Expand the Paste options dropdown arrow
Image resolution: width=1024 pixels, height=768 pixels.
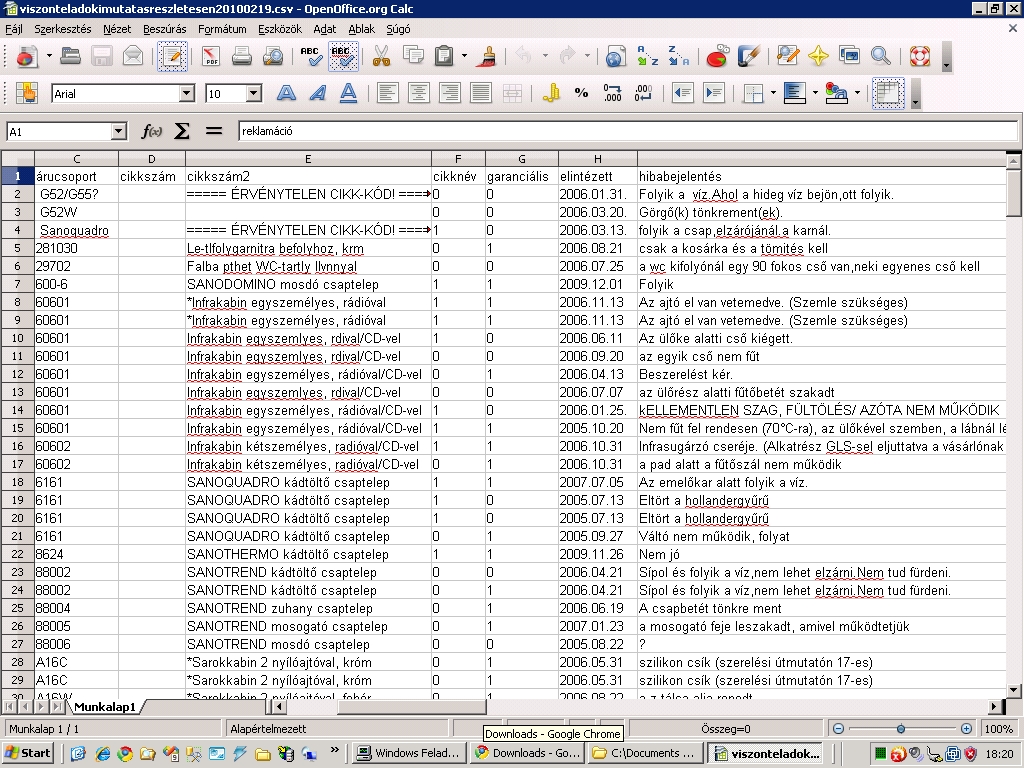point(464,57)
